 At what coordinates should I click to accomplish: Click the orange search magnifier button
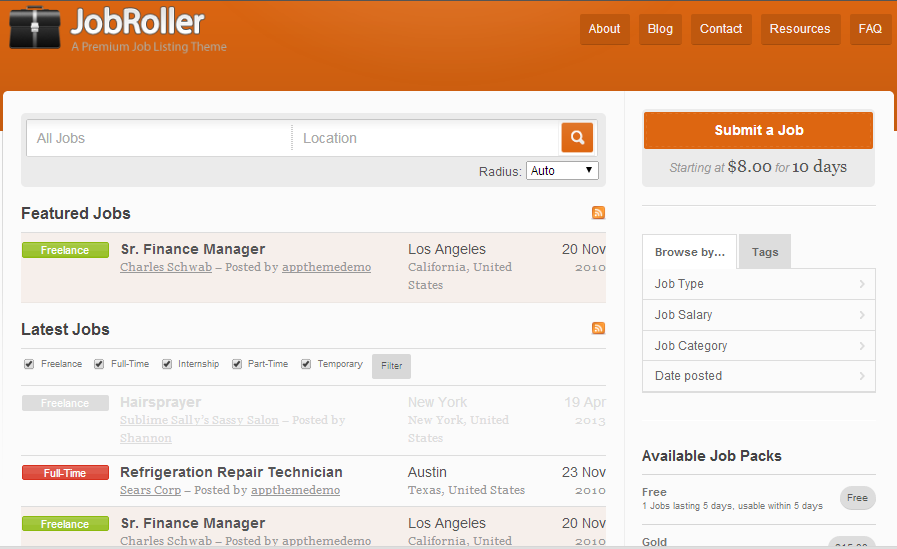577,138
